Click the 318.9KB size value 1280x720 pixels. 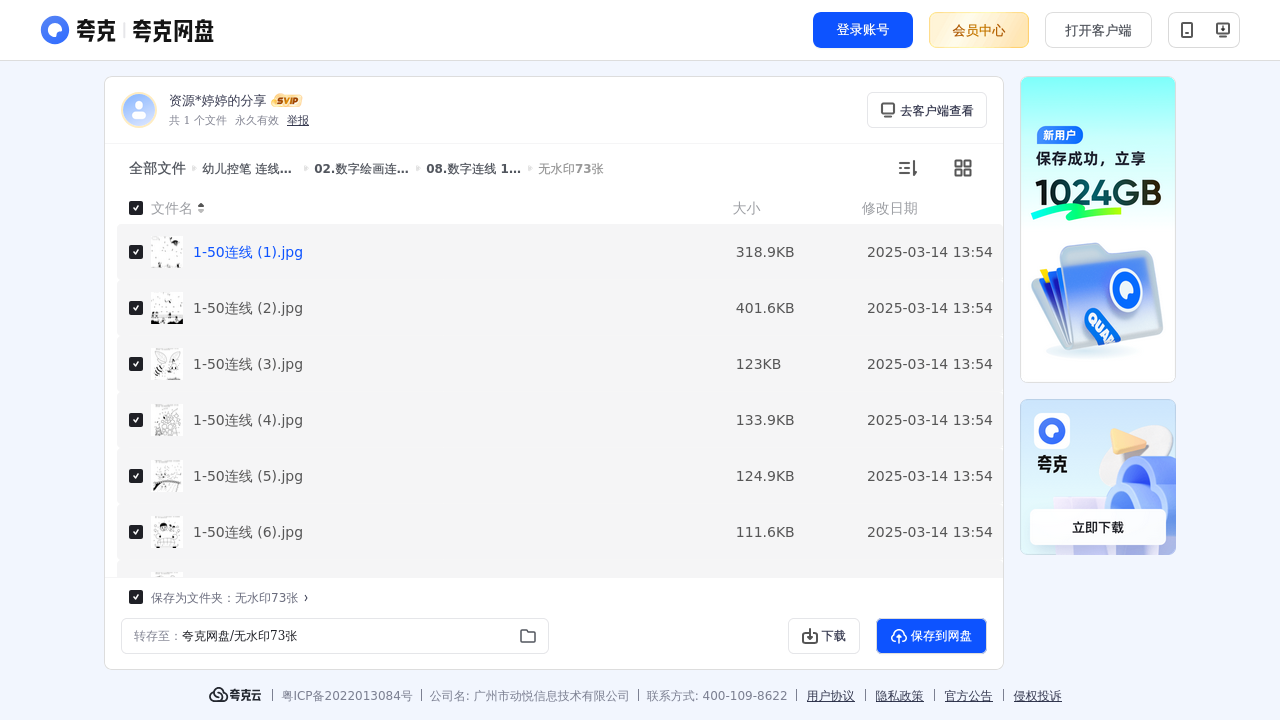point(765,252)
